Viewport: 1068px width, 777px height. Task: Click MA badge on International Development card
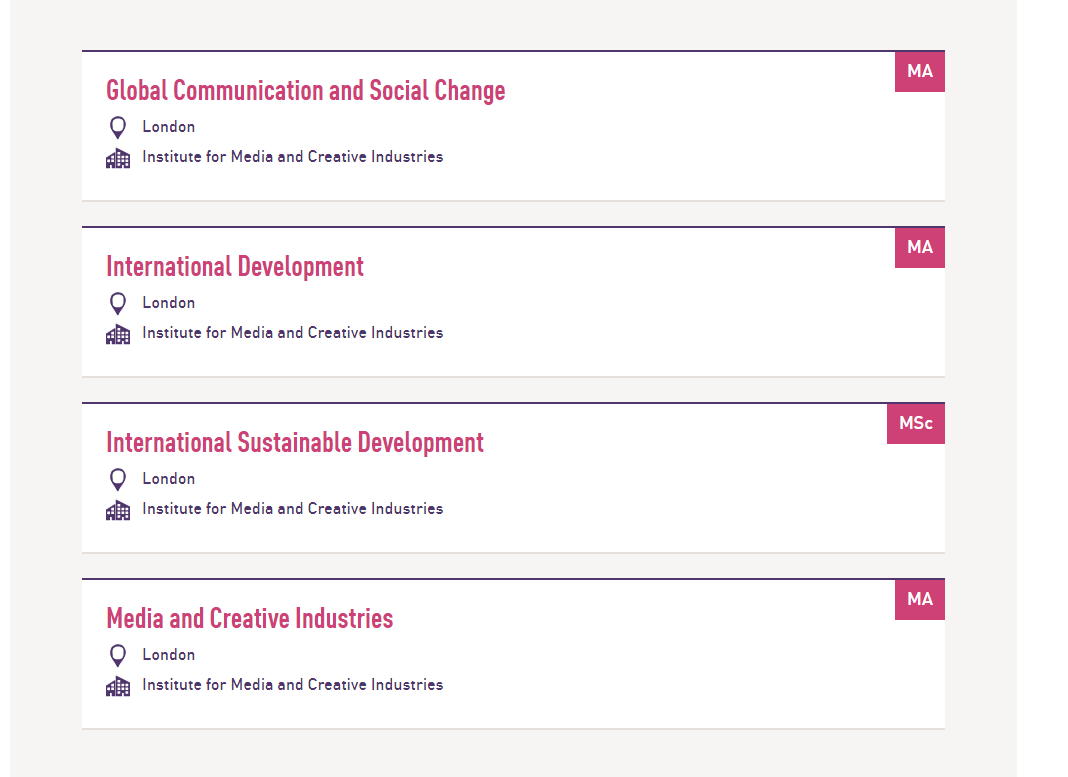(x=919, y=248)
